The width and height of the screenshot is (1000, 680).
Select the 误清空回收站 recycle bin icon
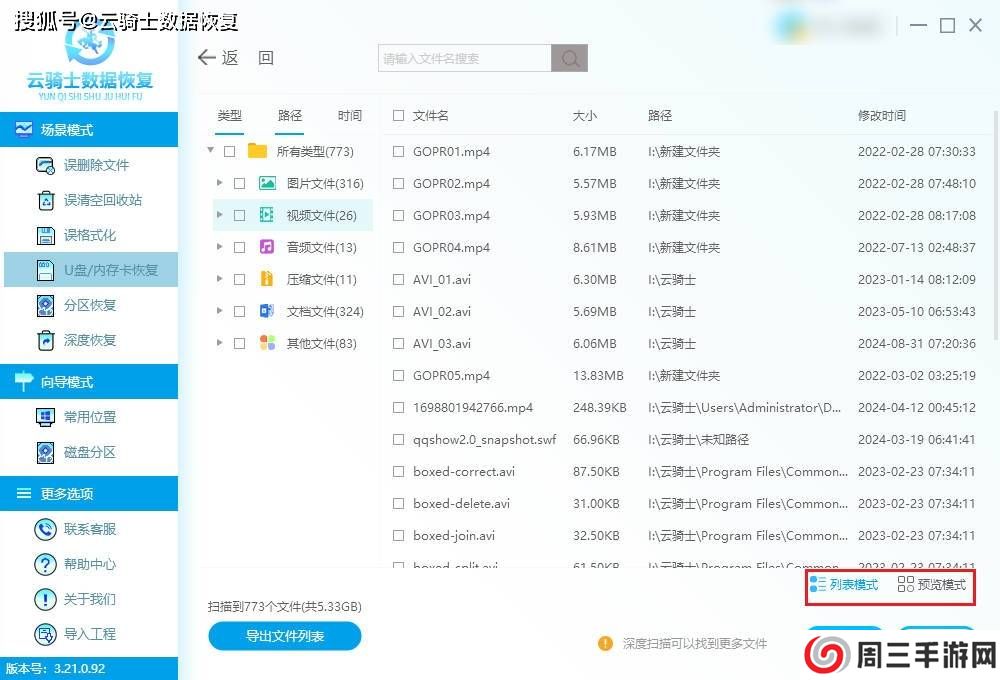pyautogui.click(x=45, y=200)
